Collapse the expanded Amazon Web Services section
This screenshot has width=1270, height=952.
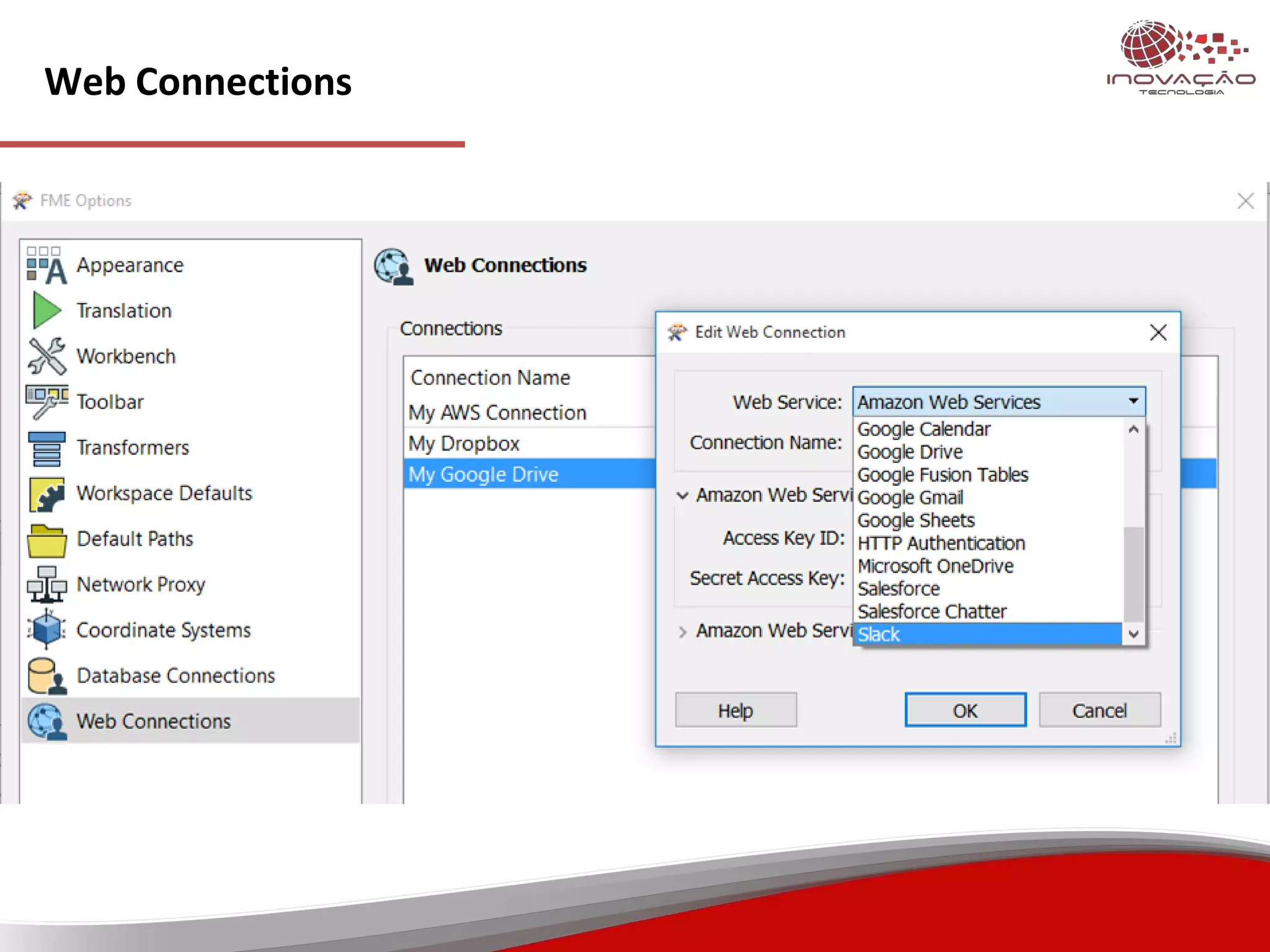pyautogui.click(x=683, y=495)
